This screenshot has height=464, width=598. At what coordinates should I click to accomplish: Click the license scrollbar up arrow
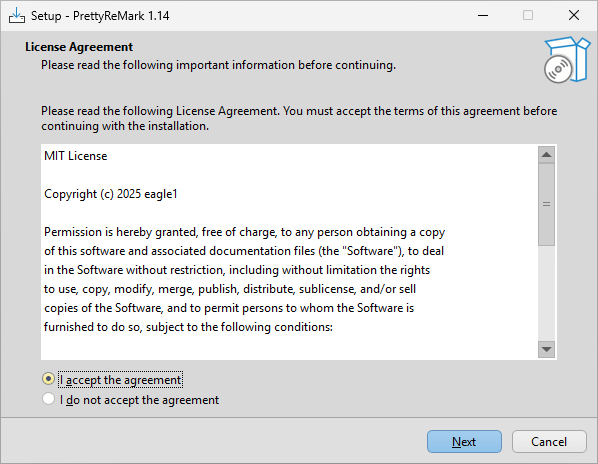(x=546, y=155)
